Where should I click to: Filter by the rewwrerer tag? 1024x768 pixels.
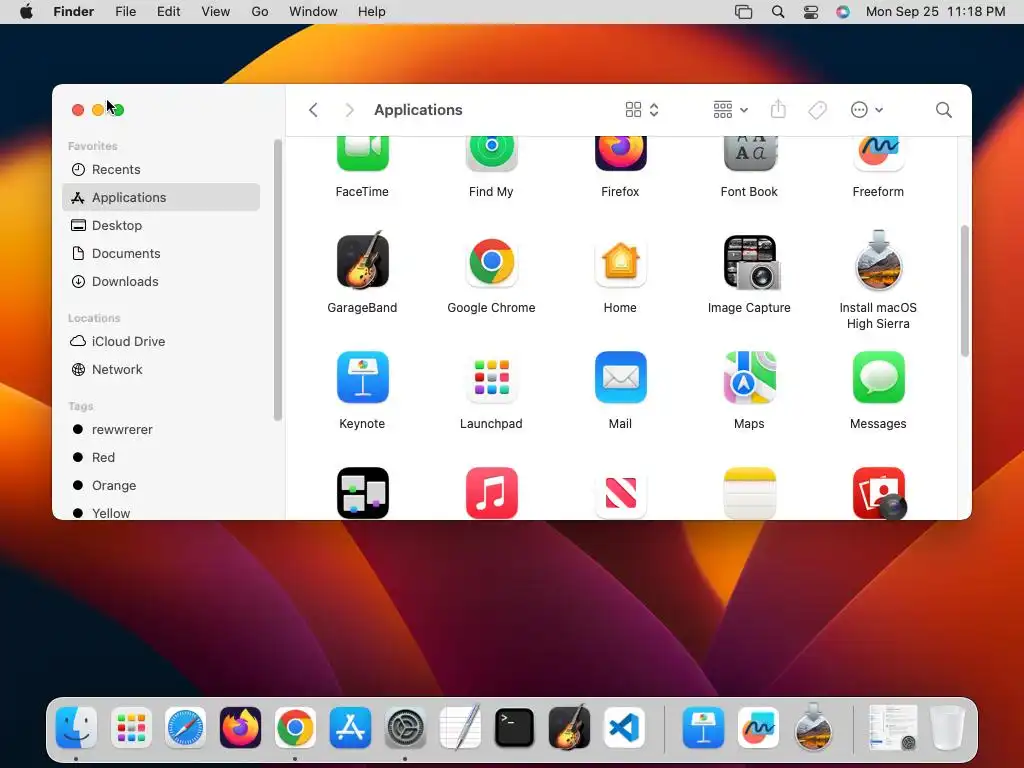[x=161, y=430]
